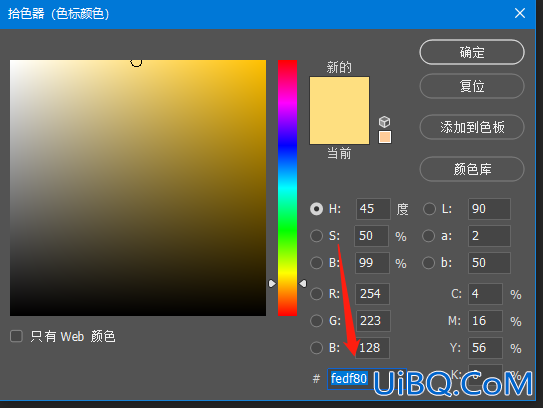Click the circular picker marker in color field
This screenshot has width=543, height=408.
pyautogui.click(x=136, y=62)
